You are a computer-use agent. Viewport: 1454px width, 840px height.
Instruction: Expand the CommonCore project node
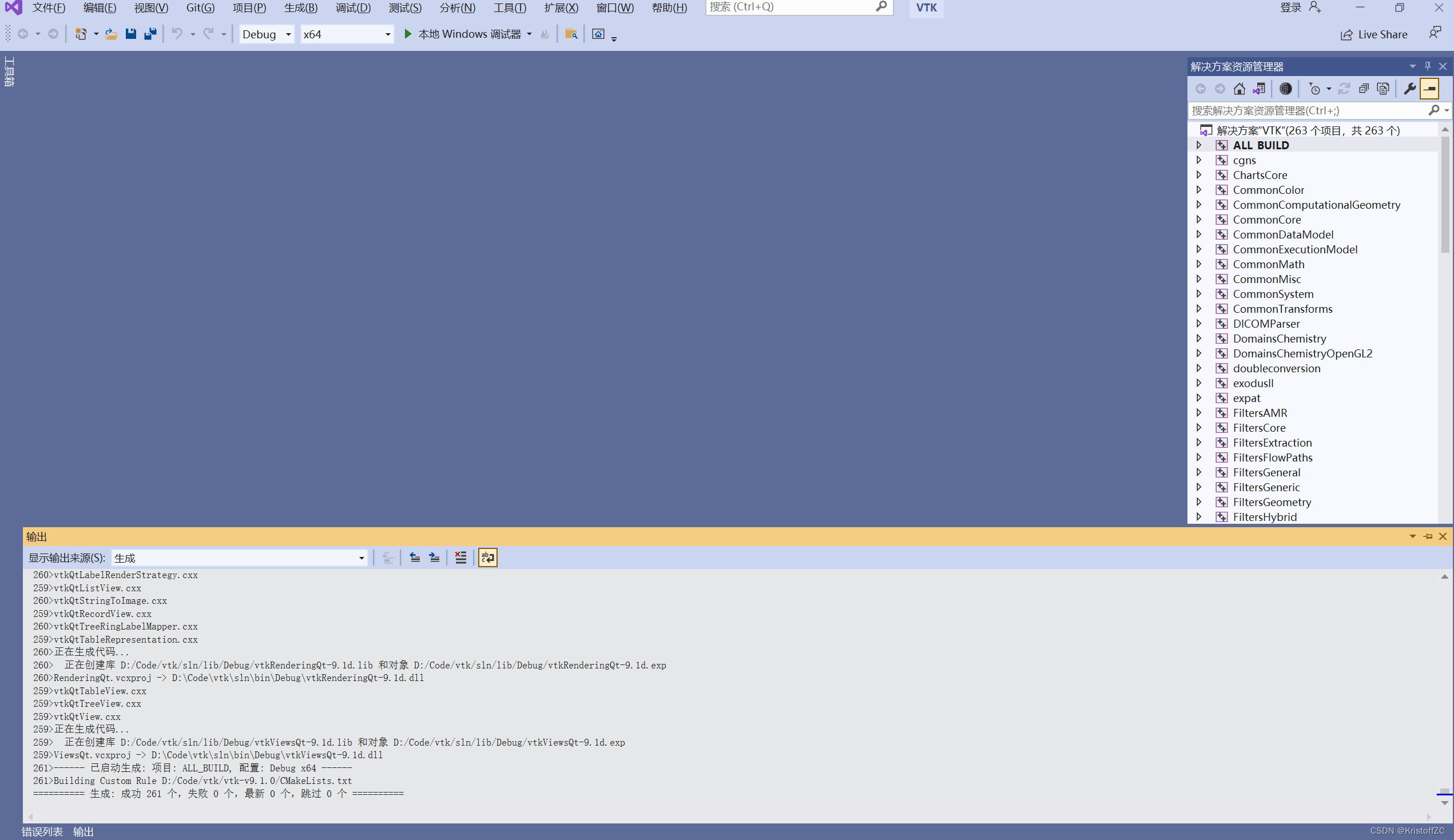click(1199, 219)
